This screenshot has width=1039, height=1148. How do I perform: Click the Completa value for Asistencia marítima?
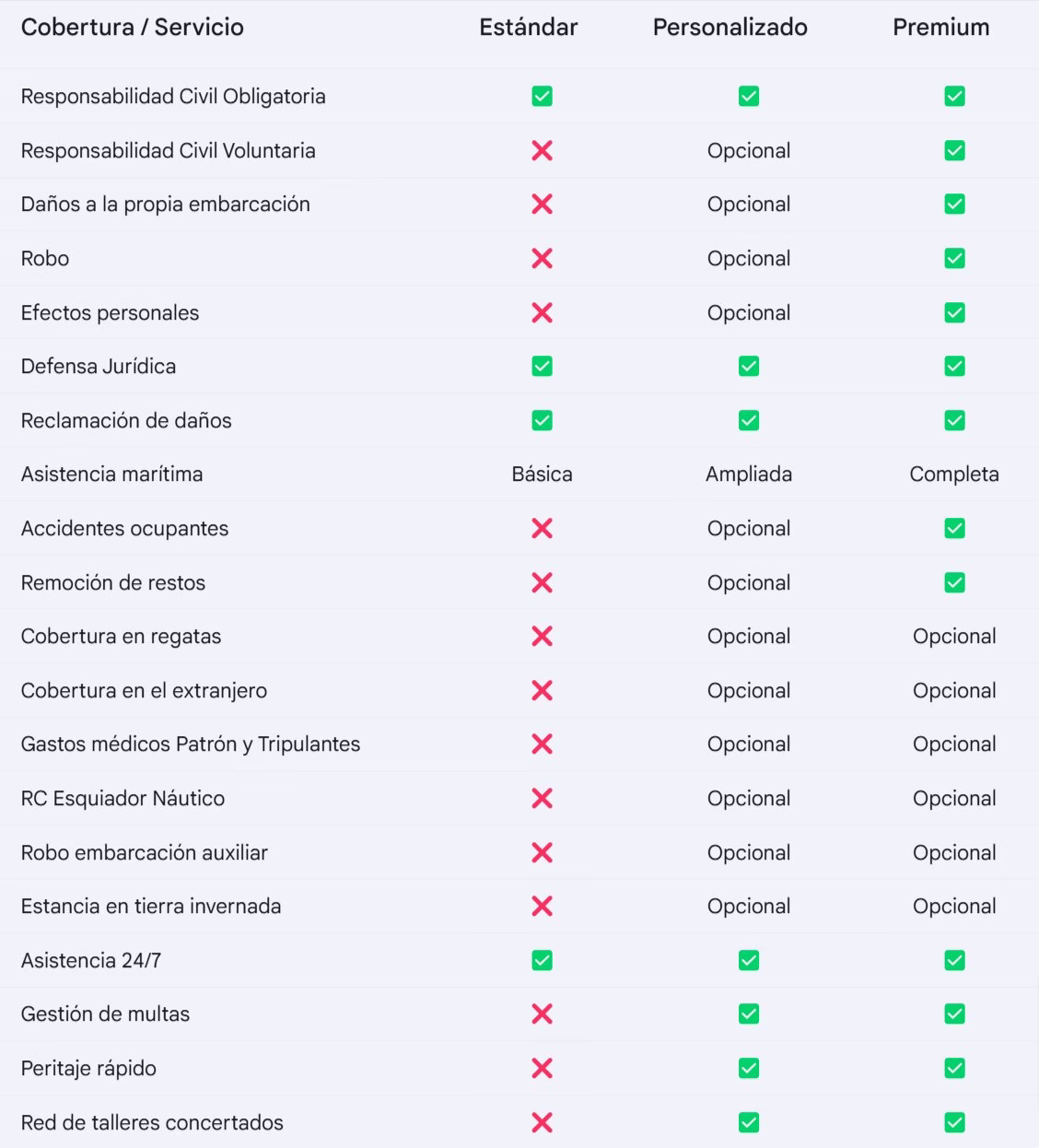(x=954, y=474)
